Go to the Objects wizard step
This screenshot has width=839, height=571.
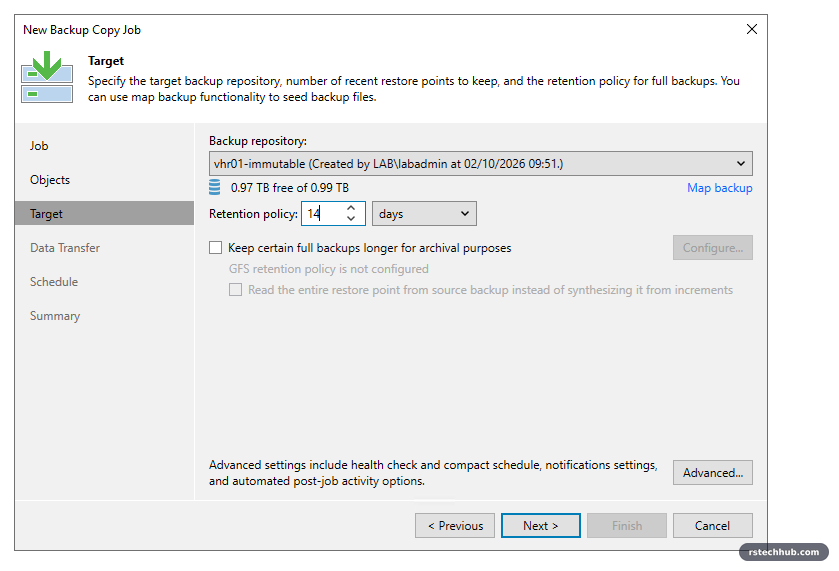pyautogui.click(x=50, y=180)
